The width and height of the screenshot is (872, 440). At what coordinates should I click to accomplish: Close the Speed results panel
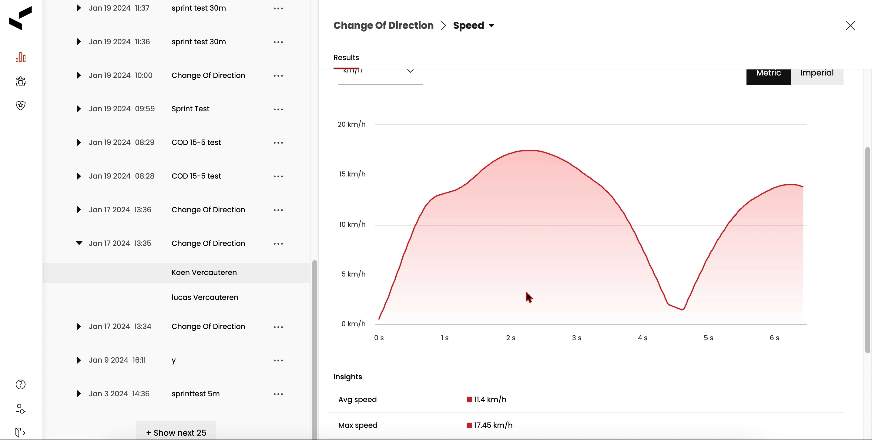pyautogui.click(x=850, y=26)
